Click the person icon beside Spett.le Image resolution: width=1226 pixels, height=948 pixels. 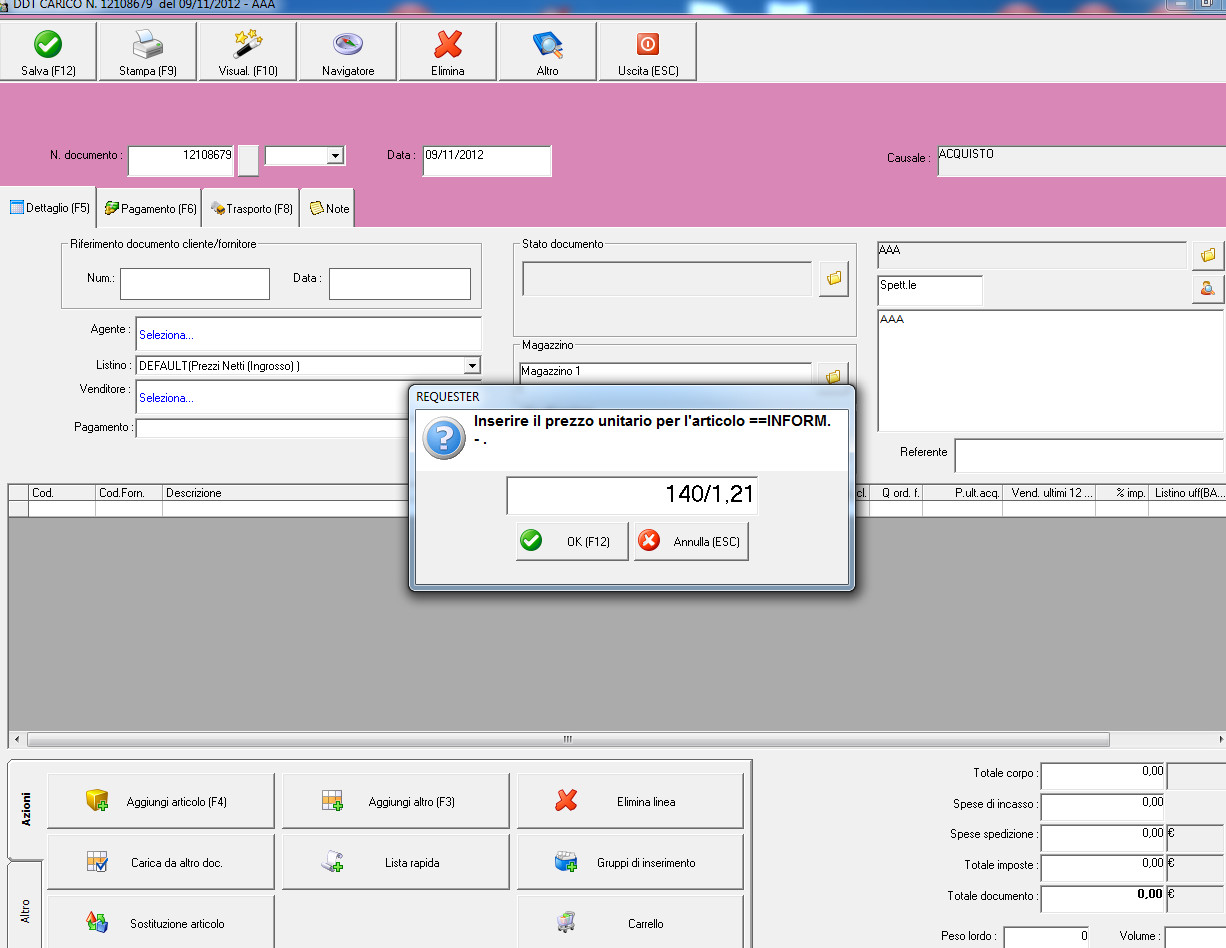(x=1207, y=289)
